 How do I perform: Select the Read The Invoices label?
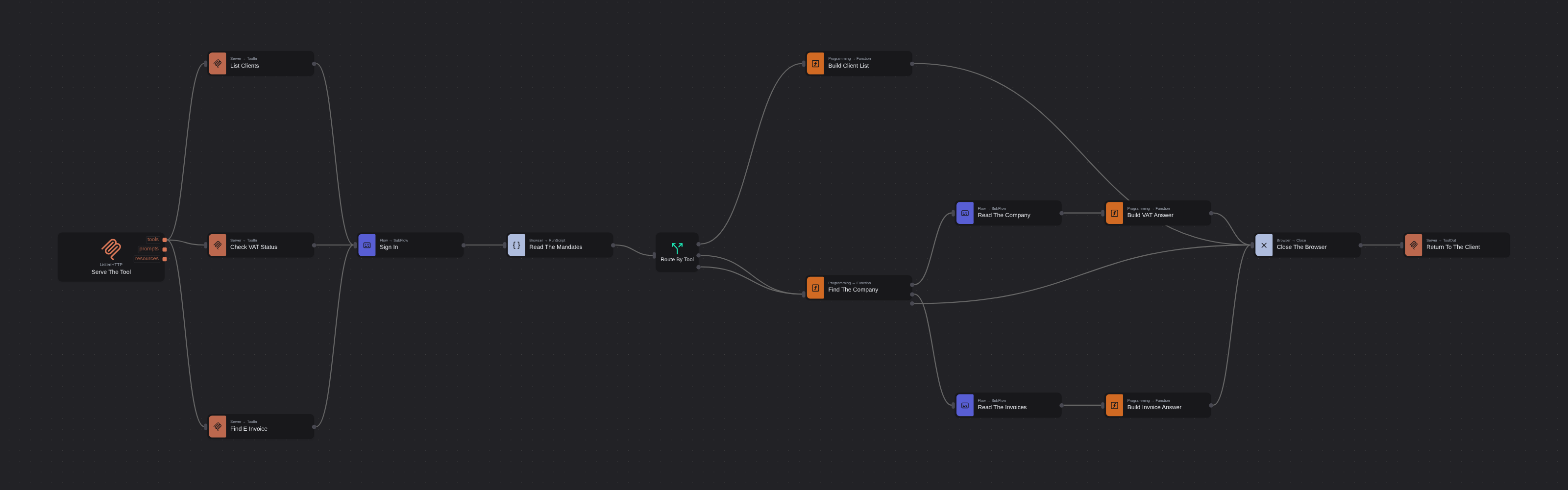pos(1002,408)
